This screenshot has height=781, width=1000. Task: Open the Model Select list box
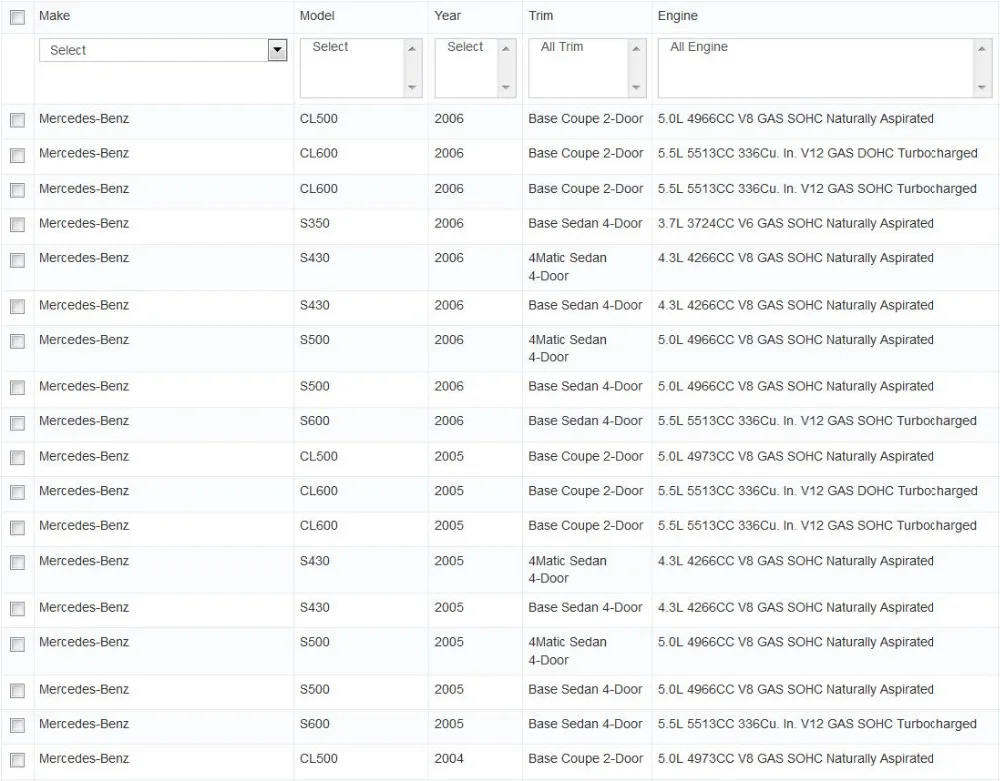pos(361,68)
